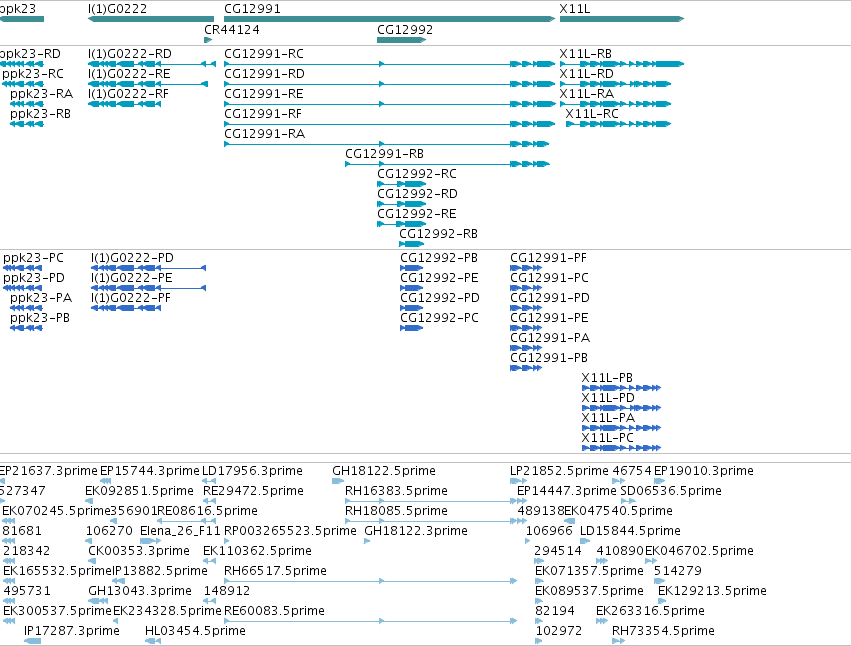Select protein l(1)G0222-PE
The image size is (851, 646).
click(x=149, y=288)
